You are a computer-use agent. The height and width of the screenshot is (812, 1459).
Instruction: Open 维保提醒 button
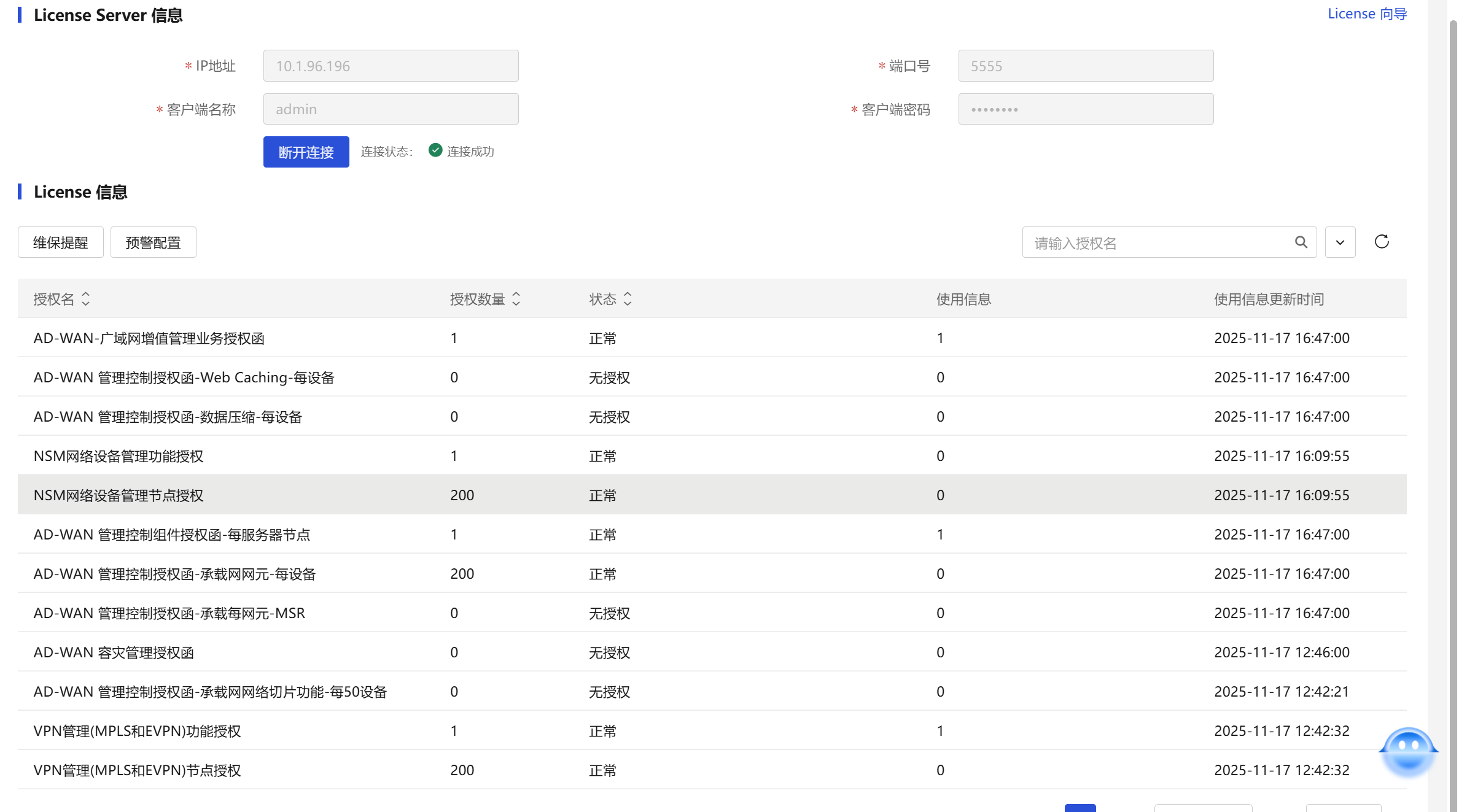pos(60,242)
